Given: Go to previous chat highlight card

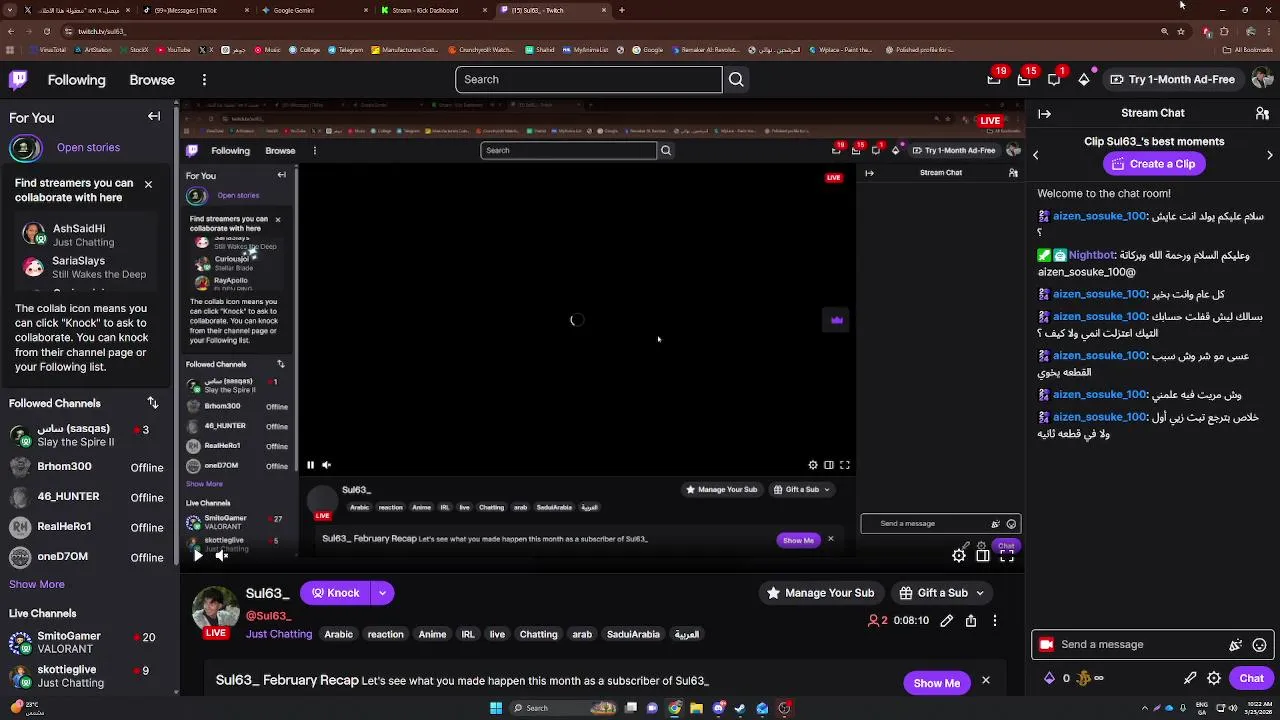Looking at the screenshot, I should (1036, 155).
